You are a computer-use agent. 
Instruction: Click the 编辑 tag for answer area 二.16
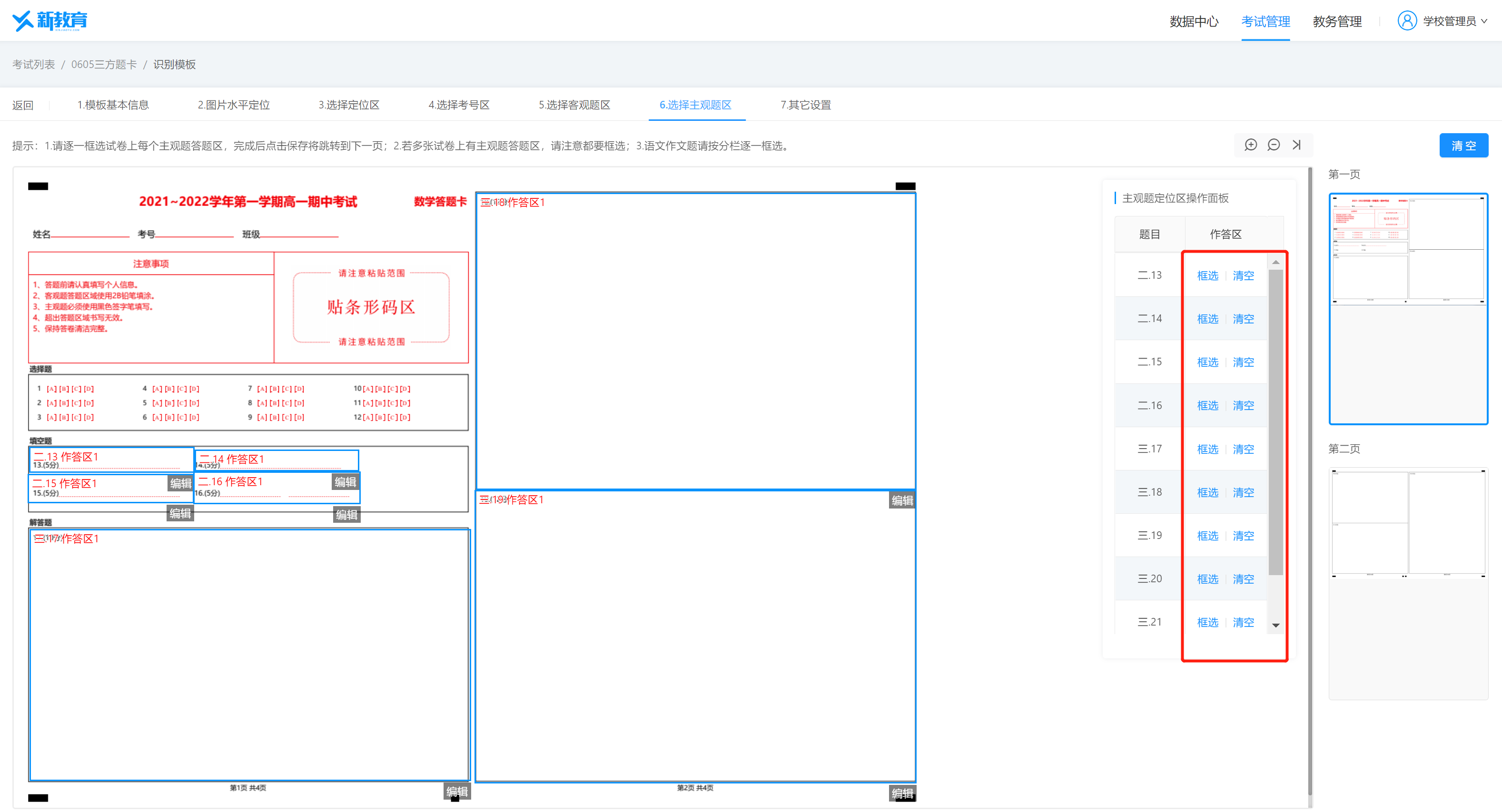tap(346, 515)
